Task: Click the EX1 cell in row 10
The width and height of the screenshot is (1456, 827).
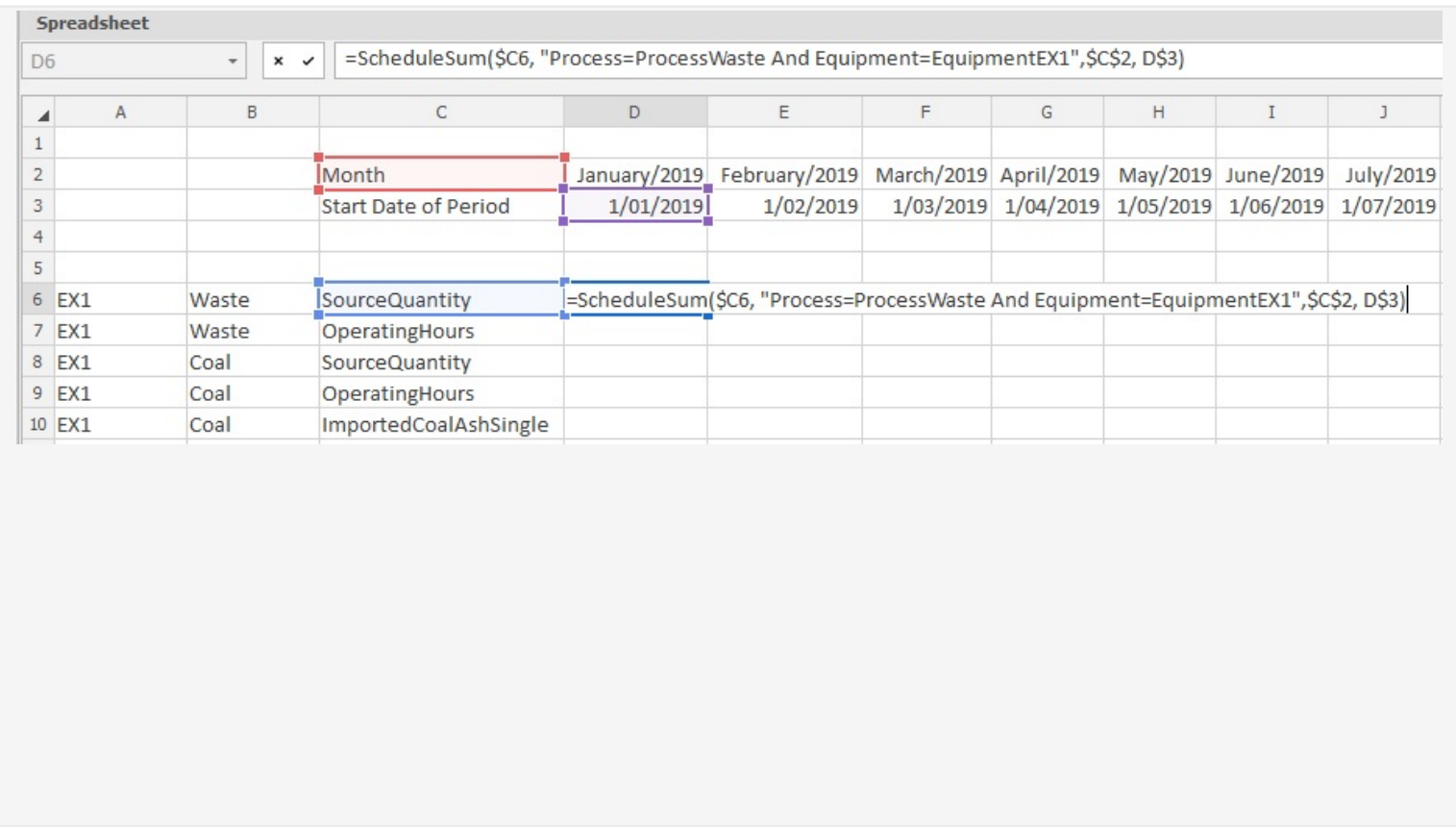Action: click(120, 424)
